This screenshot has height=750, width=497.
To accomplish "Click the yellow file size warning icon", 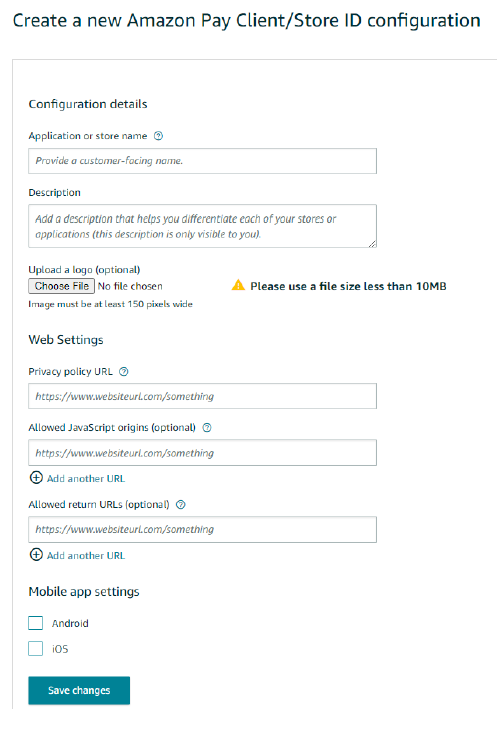I will (238, 286).
